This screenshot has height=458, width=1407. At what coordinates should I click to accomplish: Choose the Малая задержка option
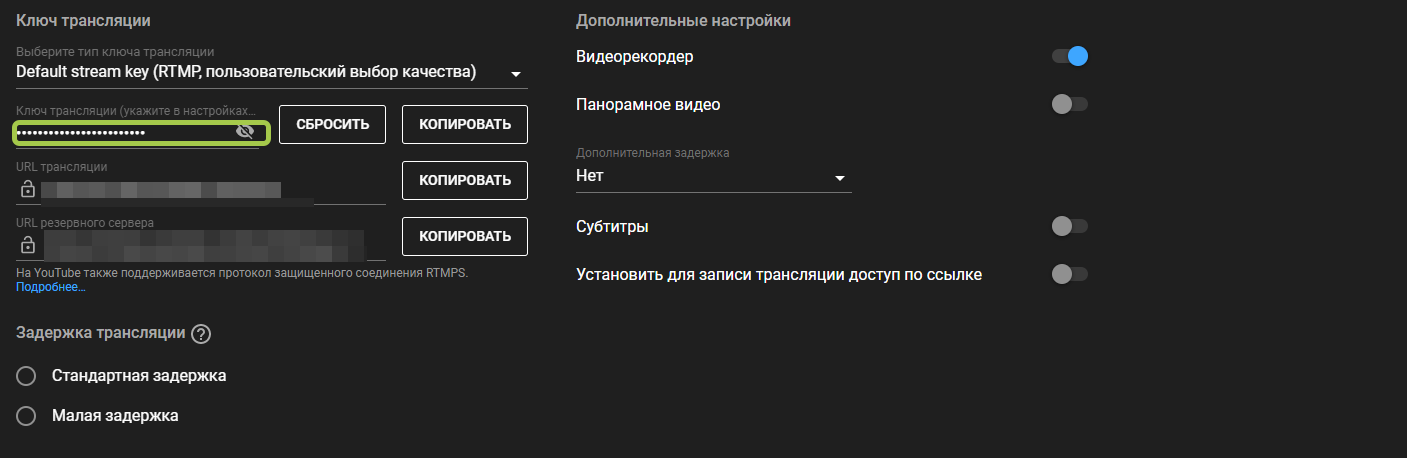point(27,416)
